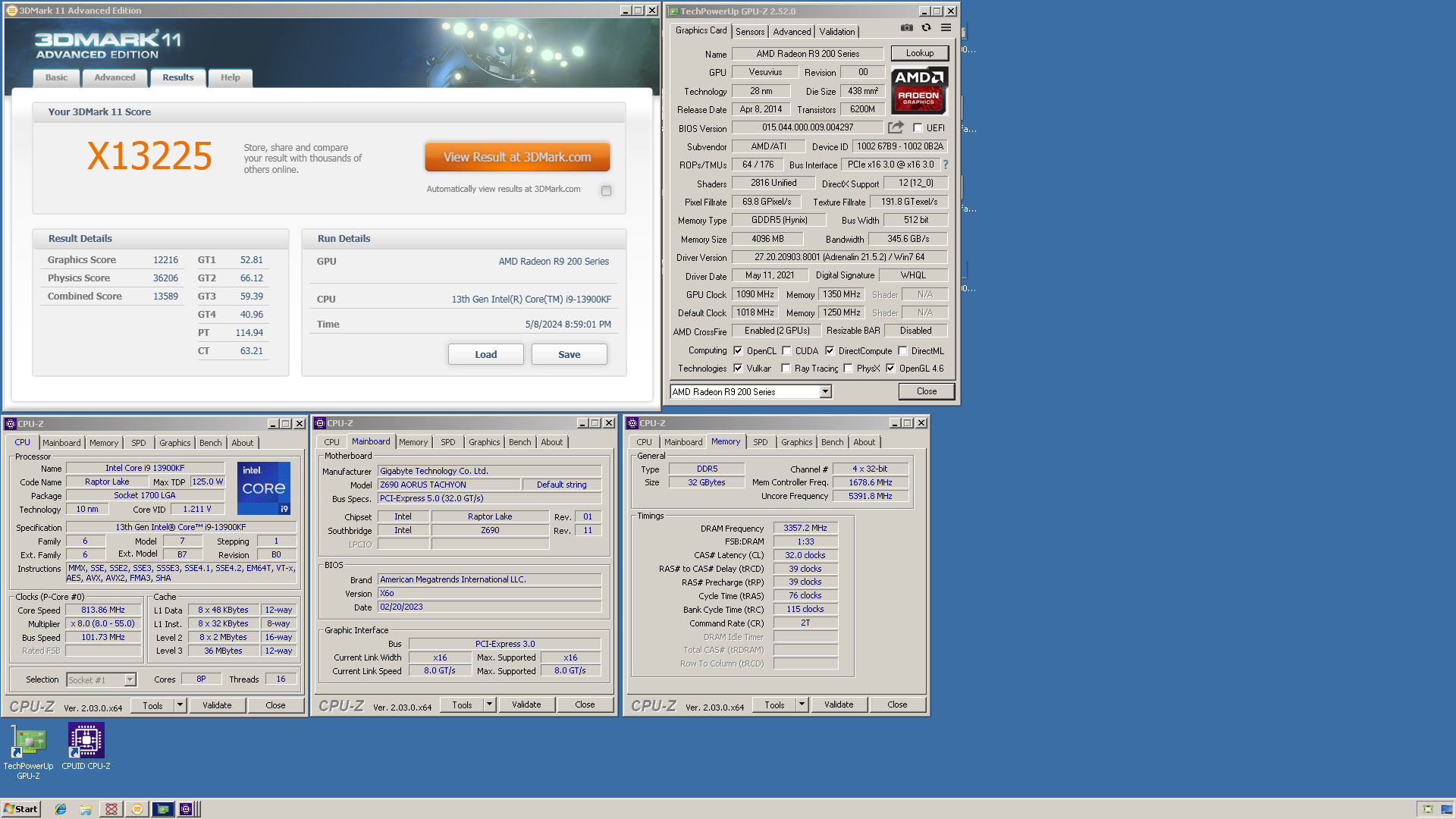Take a GPU-Z screenshot with camera icon
The width and height of the screenshot is (1456, 819).
click(x=906, y=27)
